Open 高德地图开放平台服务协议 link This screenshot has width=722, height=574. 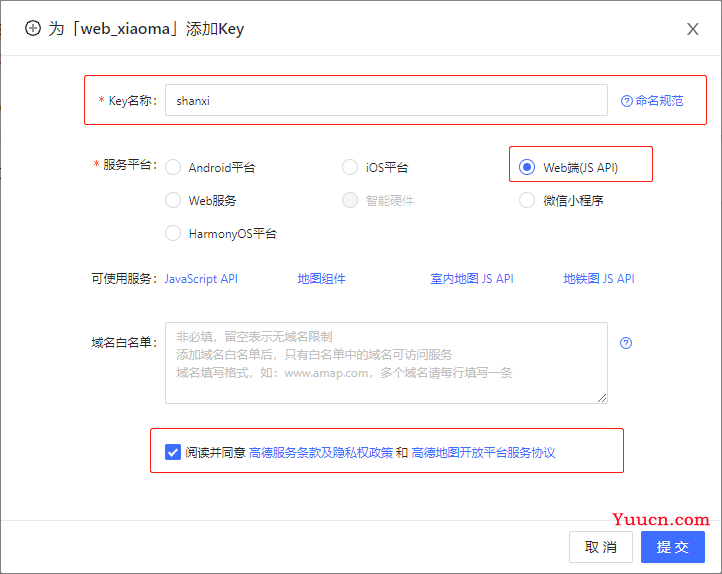pyautogui.click(x=483, y=453)
